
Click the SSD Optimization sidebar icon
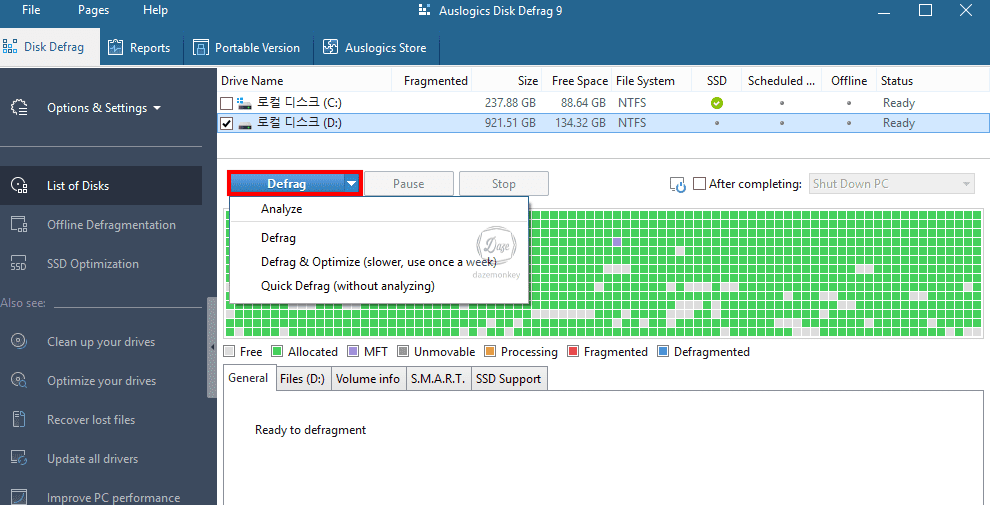coord(19,264)
